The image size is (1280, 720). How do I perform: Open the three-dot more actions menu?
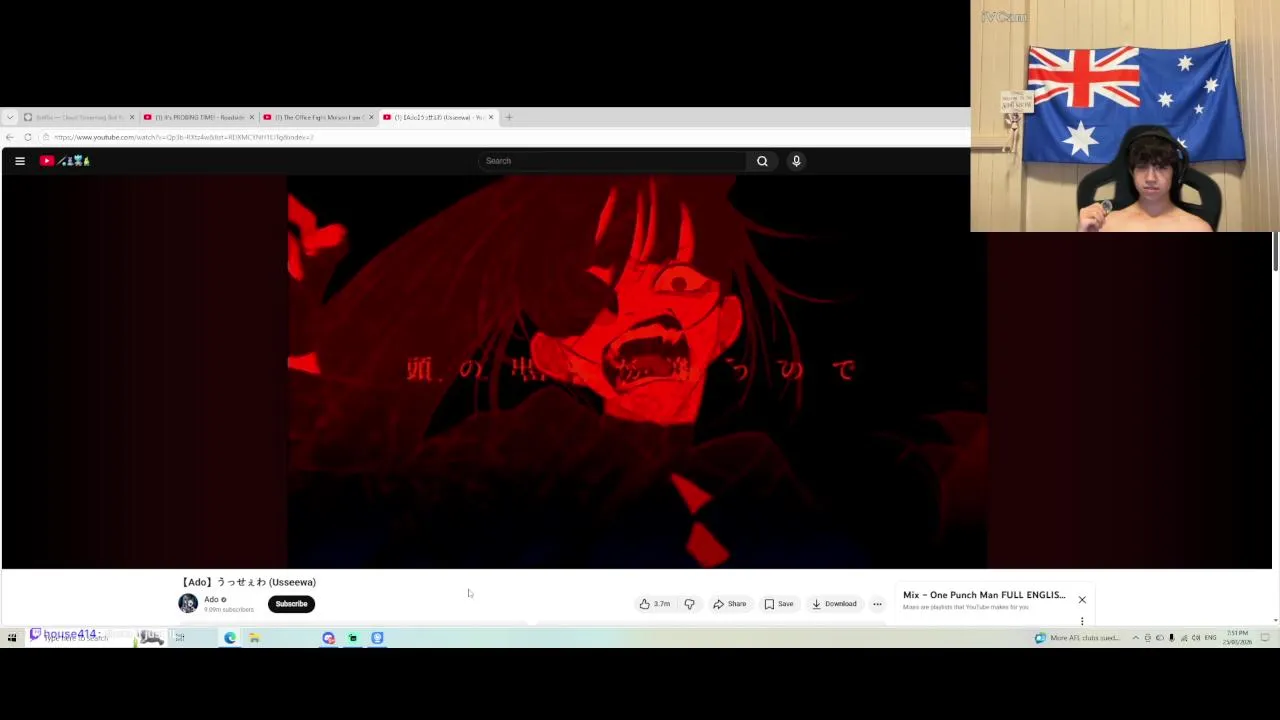pos(877,604)
